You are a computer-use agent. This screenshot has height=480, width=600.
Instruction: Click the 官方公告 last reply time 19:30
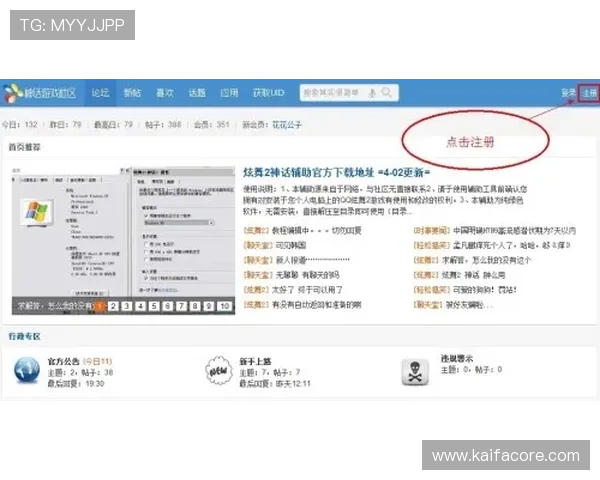click(95, 384)
